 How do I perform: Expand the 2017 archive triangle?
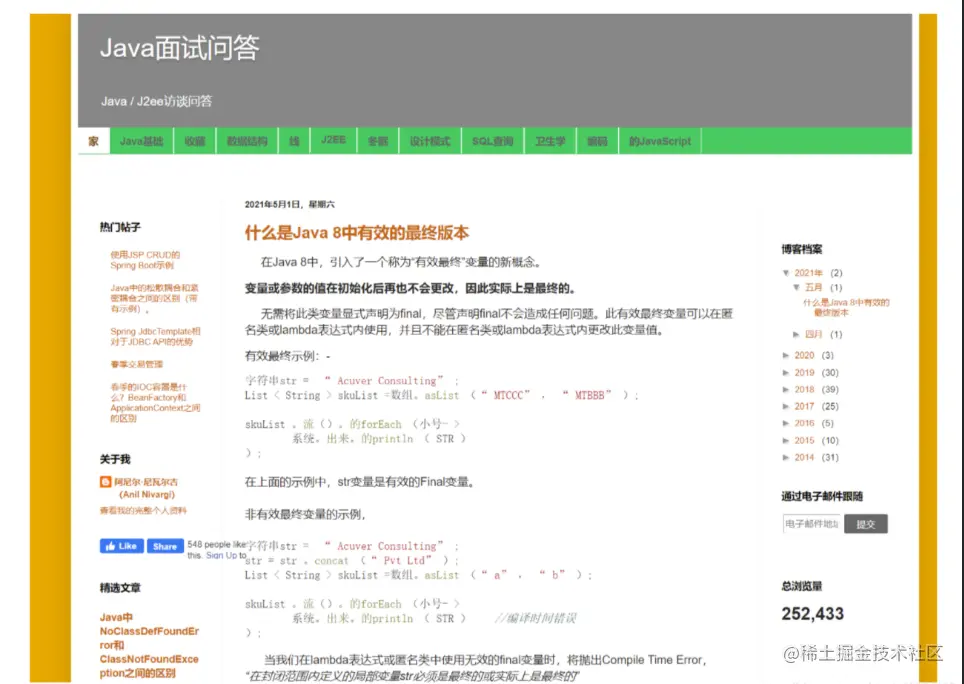[786, 406]
